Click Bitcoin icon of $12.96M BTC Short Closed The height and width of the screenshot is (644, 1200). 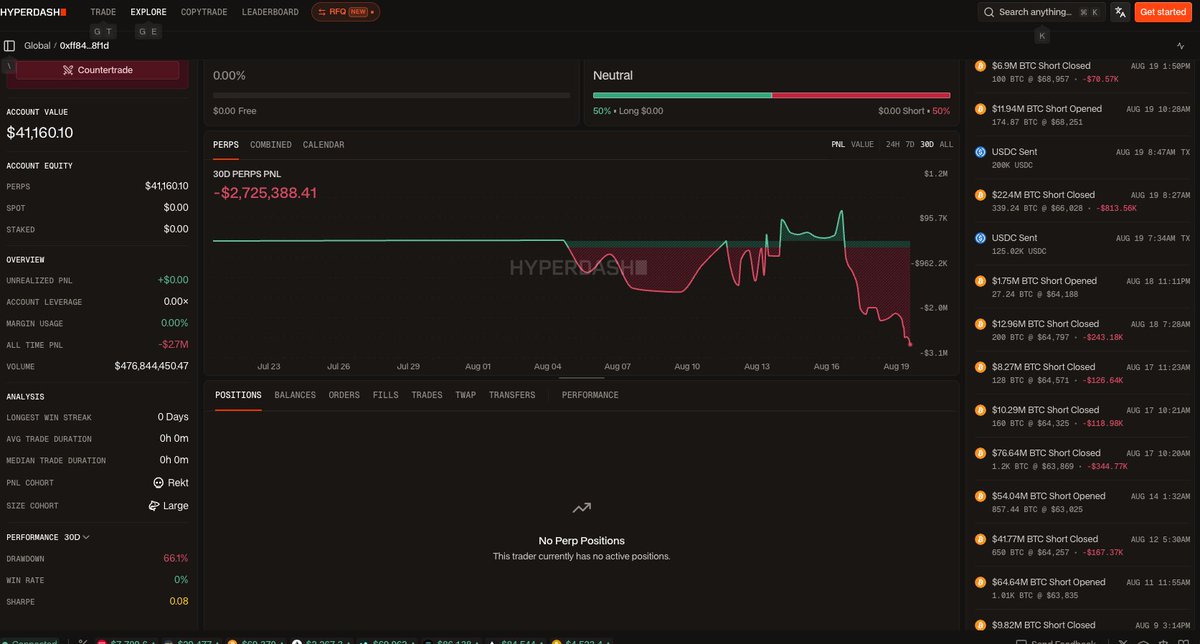(x=980, y=324)
